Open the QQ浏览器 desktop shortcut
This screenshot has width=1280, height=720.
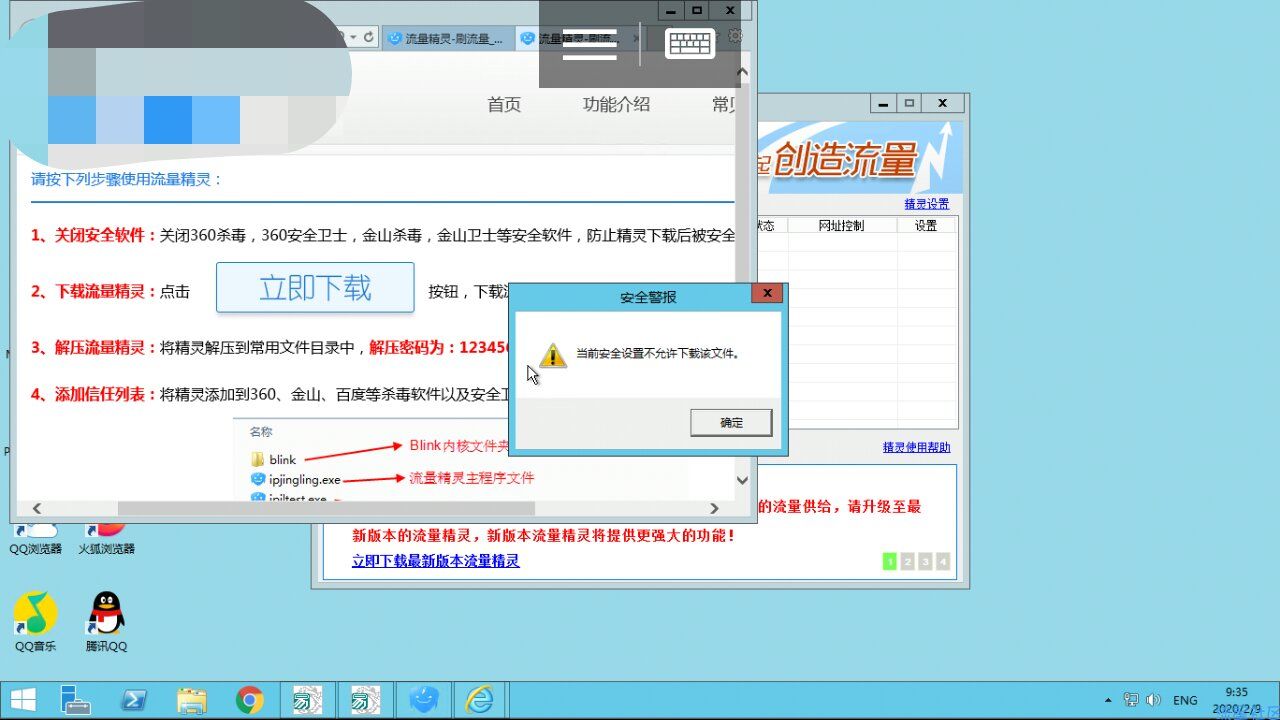point(36,538)
